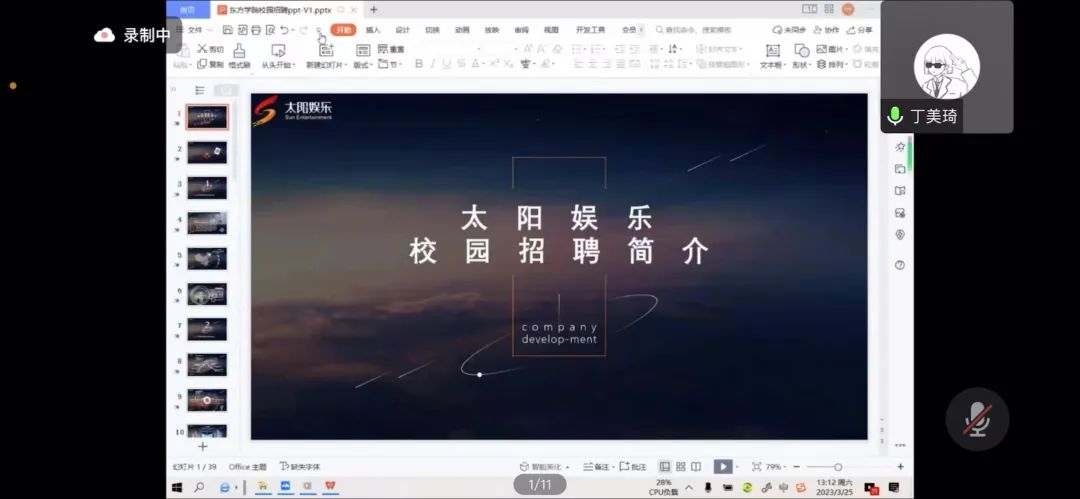Open the 开始 ribbon tab
This screenshot has height=499, width=1080.
coord(343,30)
